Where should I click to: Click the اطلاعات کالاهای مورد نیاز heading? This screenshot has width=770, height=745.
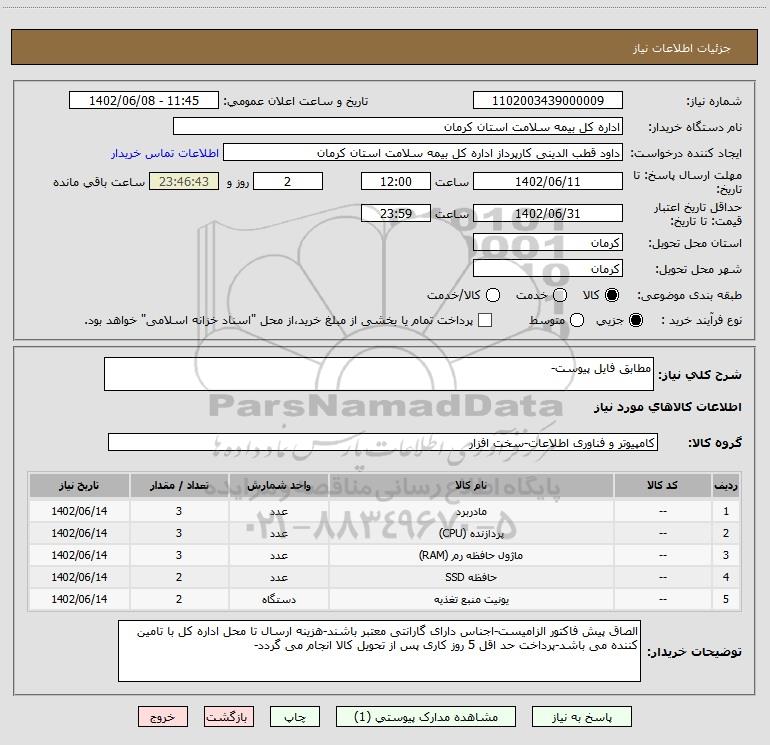pos(668,407)
